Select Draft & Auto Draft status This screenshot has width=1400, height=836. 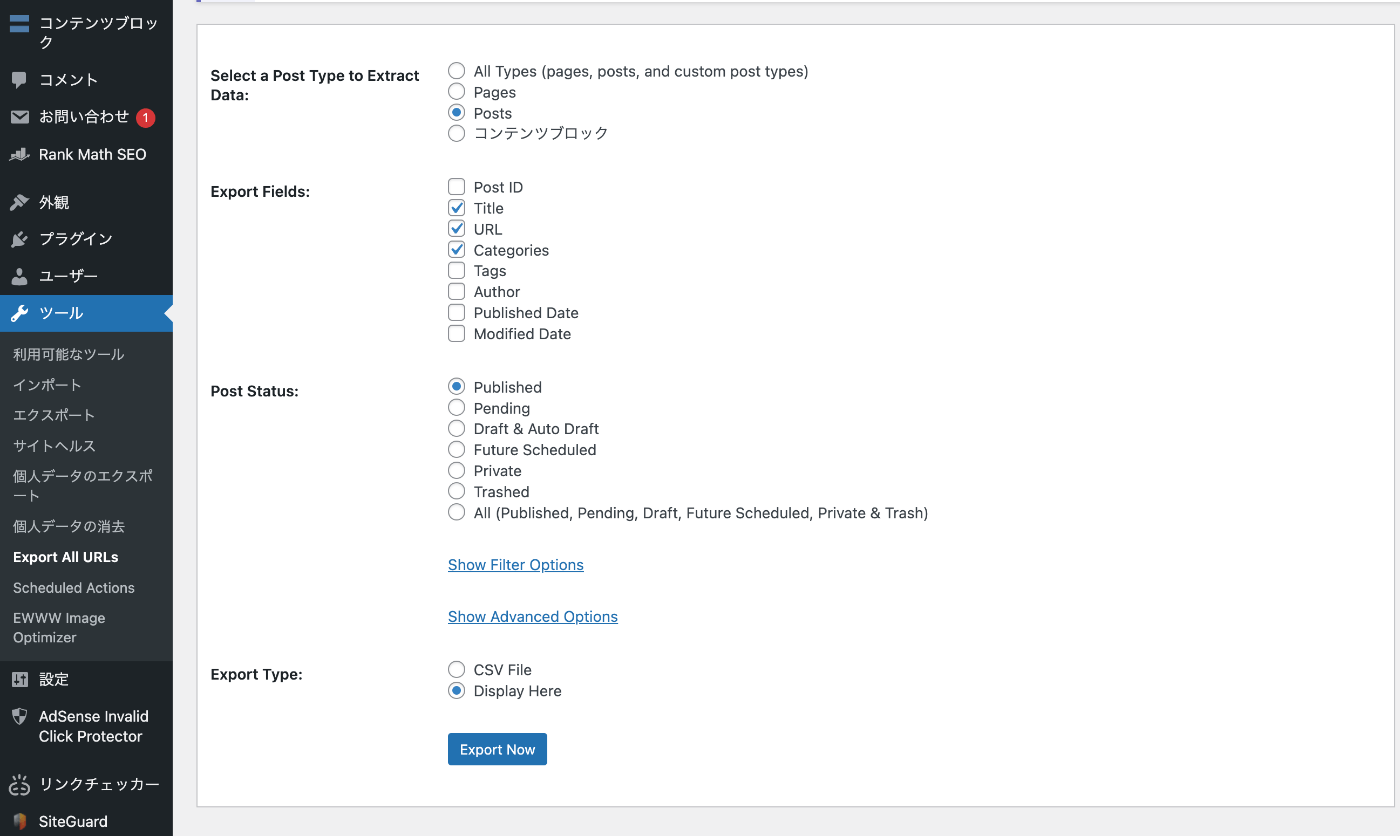pos(457,429)
